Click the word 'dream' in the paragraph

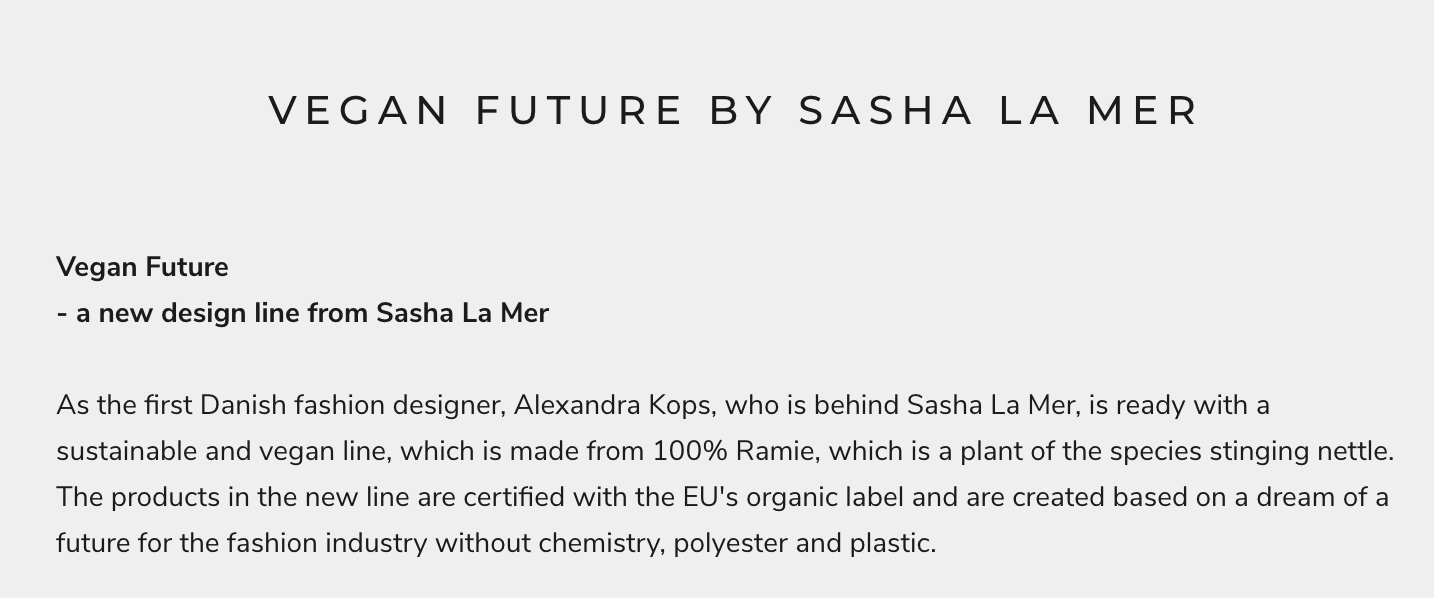1301,497
